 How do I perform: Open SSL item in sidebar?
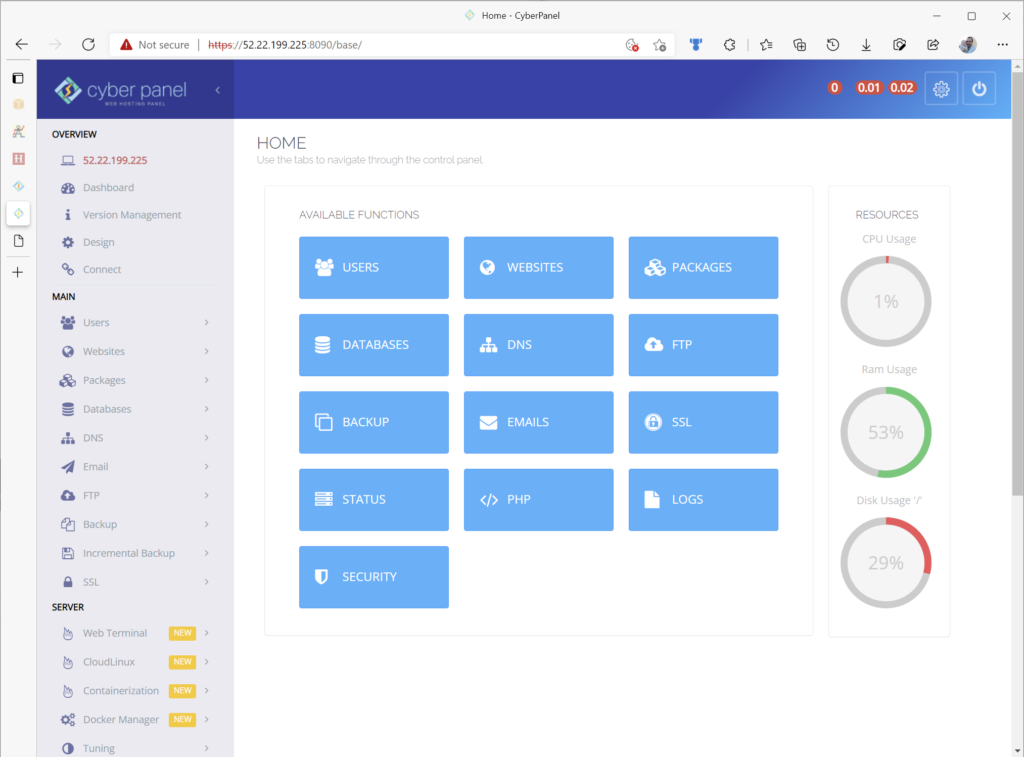click(91, 582)
